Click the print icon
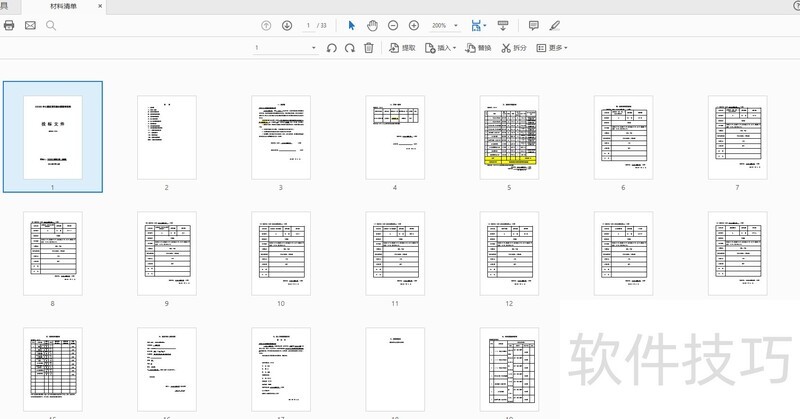800x419 pixels. [x=9, y=25]
